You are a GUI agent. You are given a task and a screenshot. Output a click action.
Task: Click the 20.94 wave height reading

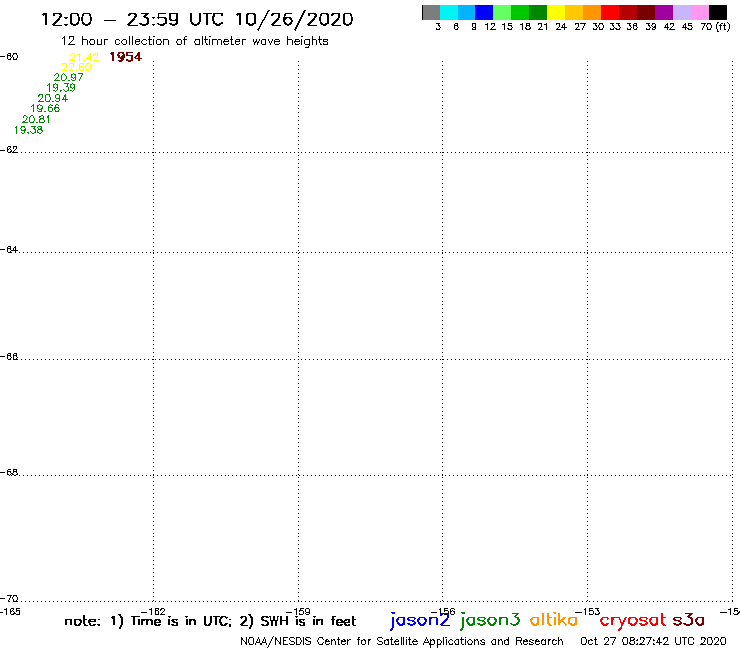tap(53, 98)
